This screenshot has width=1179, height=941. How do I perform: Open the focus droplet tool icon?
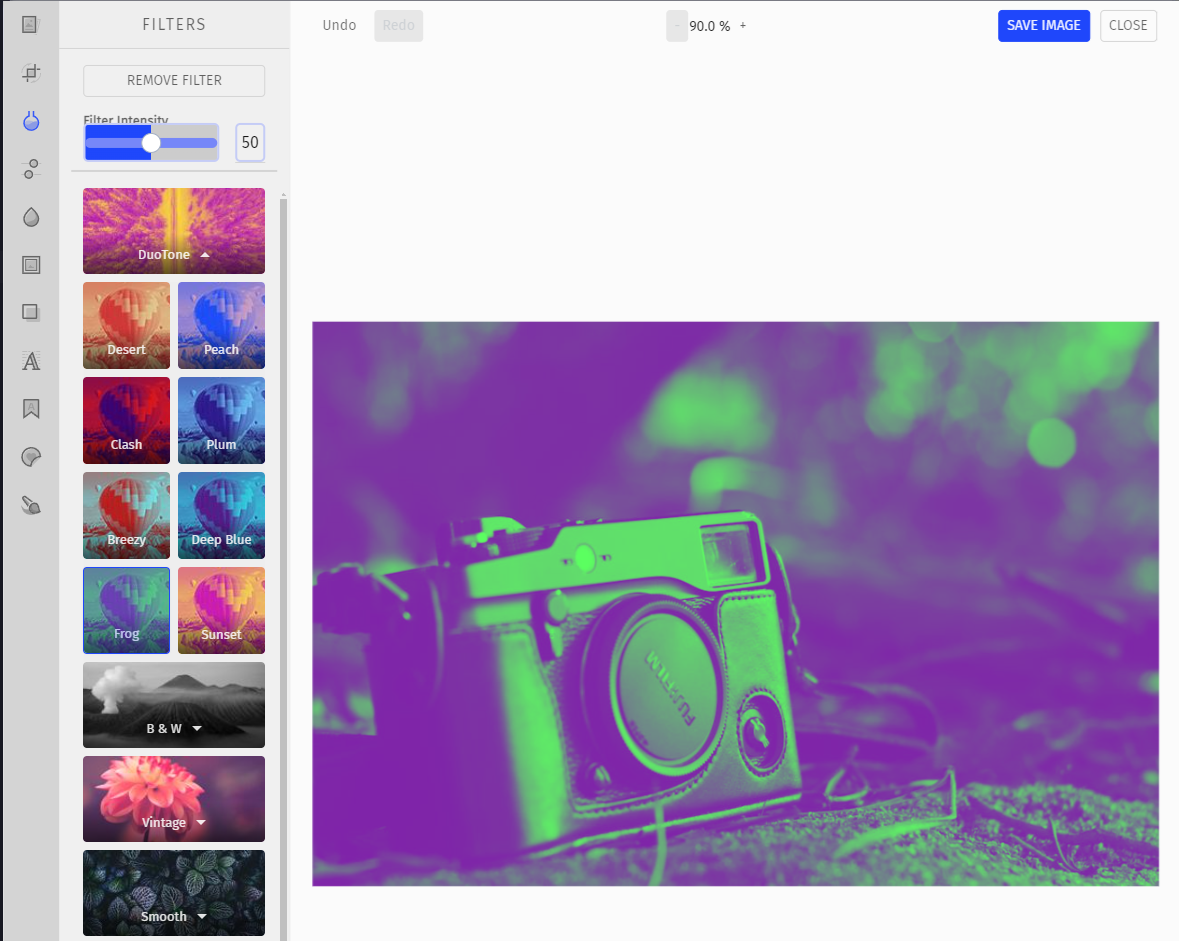[31, 217]
